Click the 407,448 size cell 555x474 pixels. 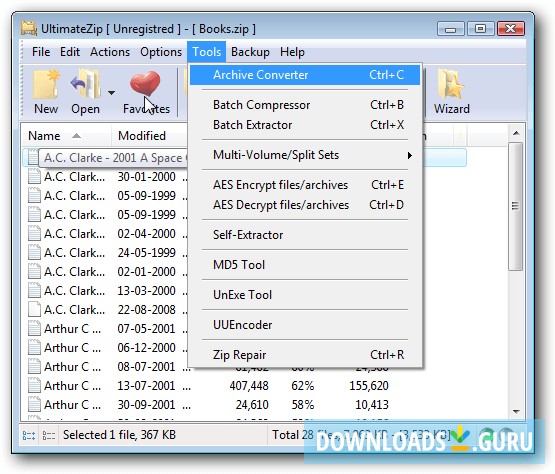[x=249, y=386]
